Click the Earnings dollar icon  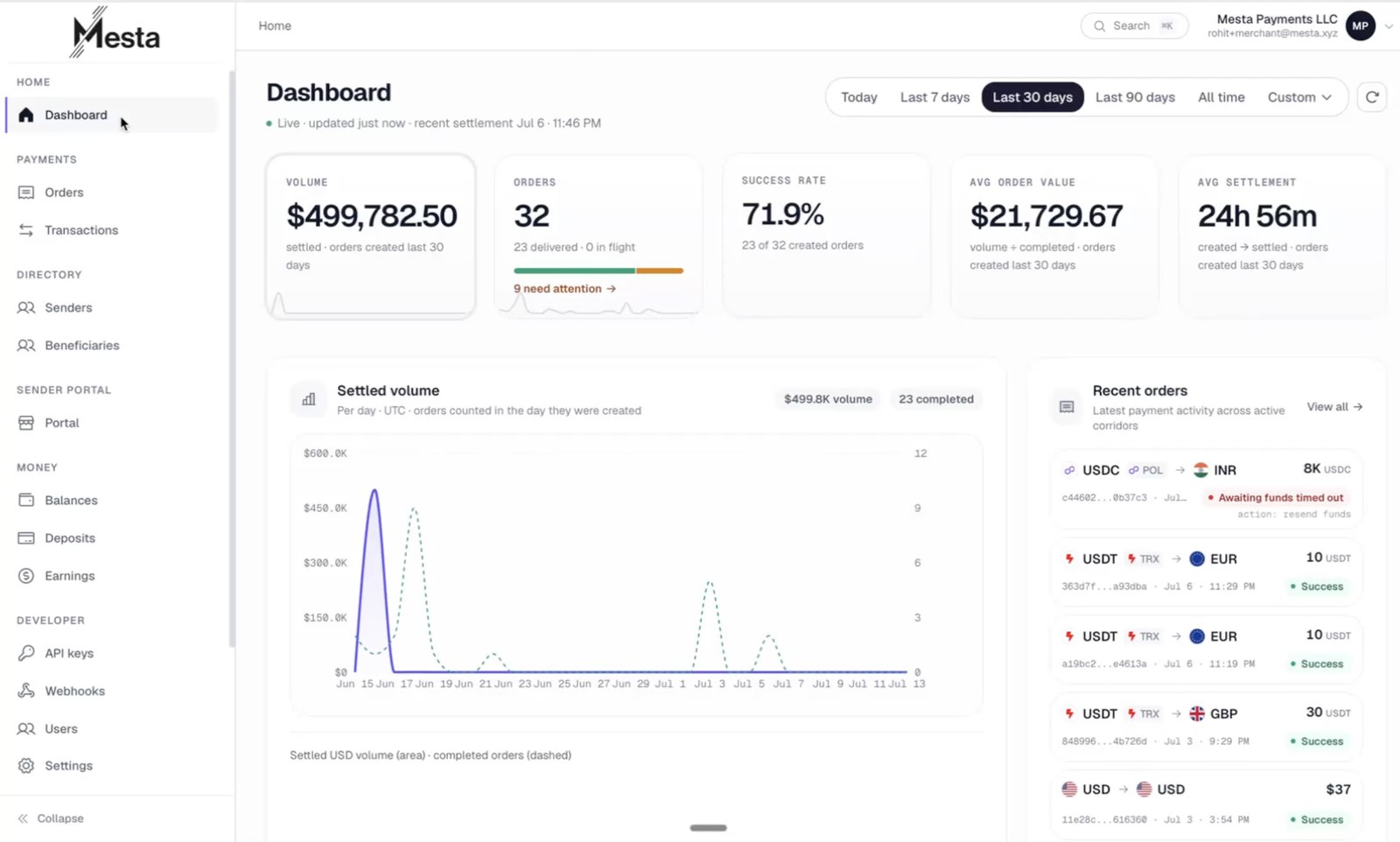[26, 576]
